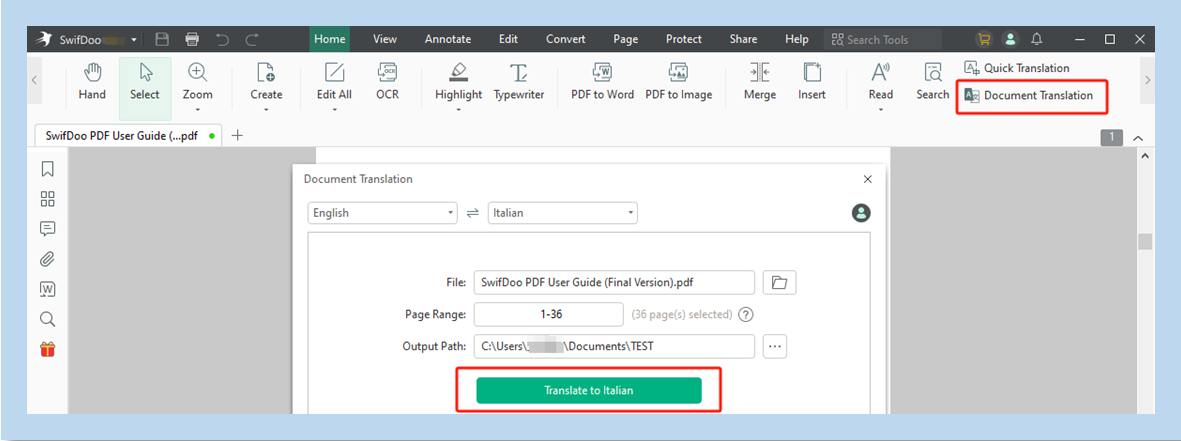Open the Convert tab

coord(566,39)
